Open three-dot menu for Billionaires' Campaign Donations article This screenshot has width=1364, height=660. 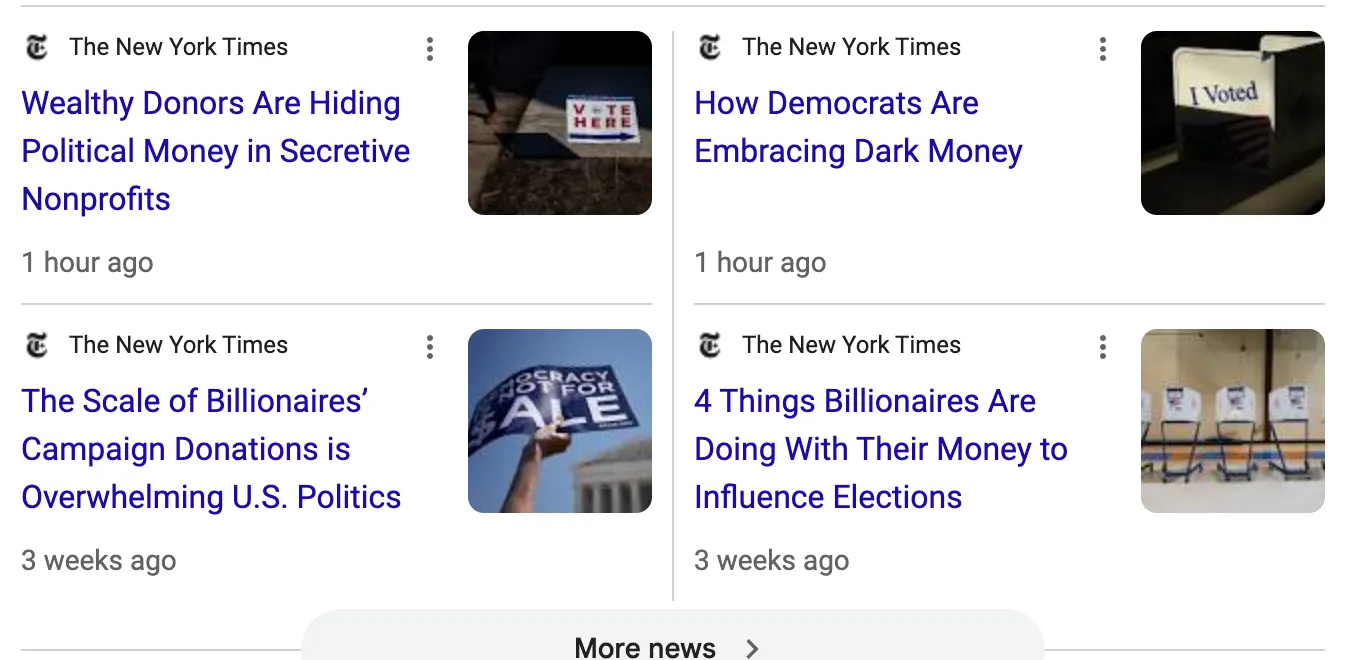pos(430,346)
